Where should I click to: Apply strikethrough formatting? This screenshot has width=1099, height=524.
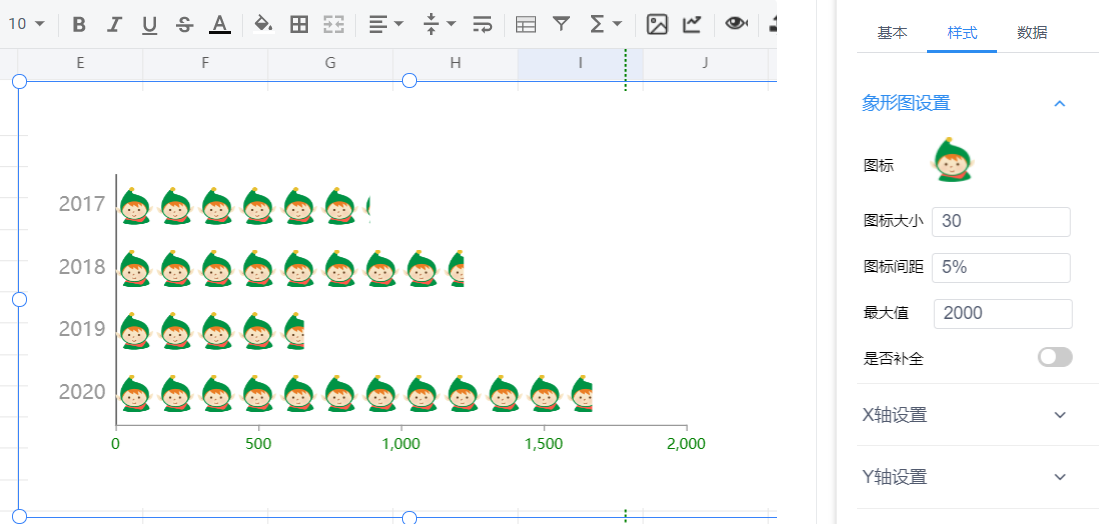click(184, 25)
